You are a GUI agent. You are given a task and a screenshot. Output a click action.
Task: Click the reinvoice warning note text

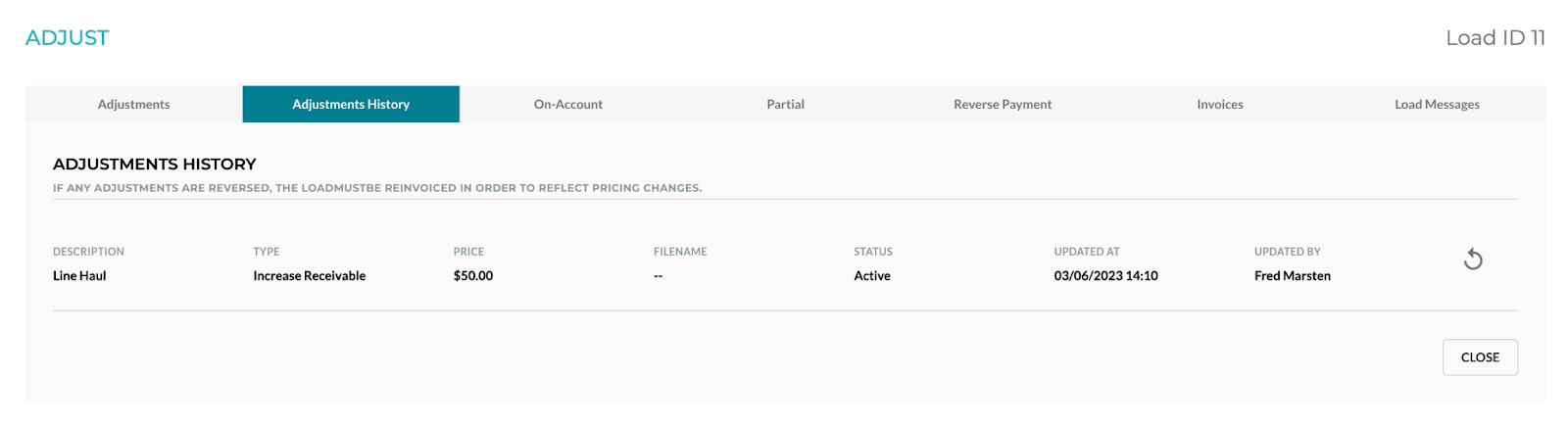(377, 188)
